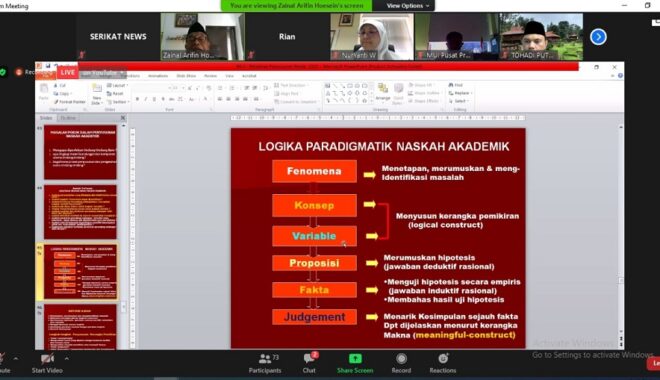Toggle numbered list in the Paragraph group
The width and height of the screenshot is (660, 380).
pyautogui.click(x=232, y=88)
